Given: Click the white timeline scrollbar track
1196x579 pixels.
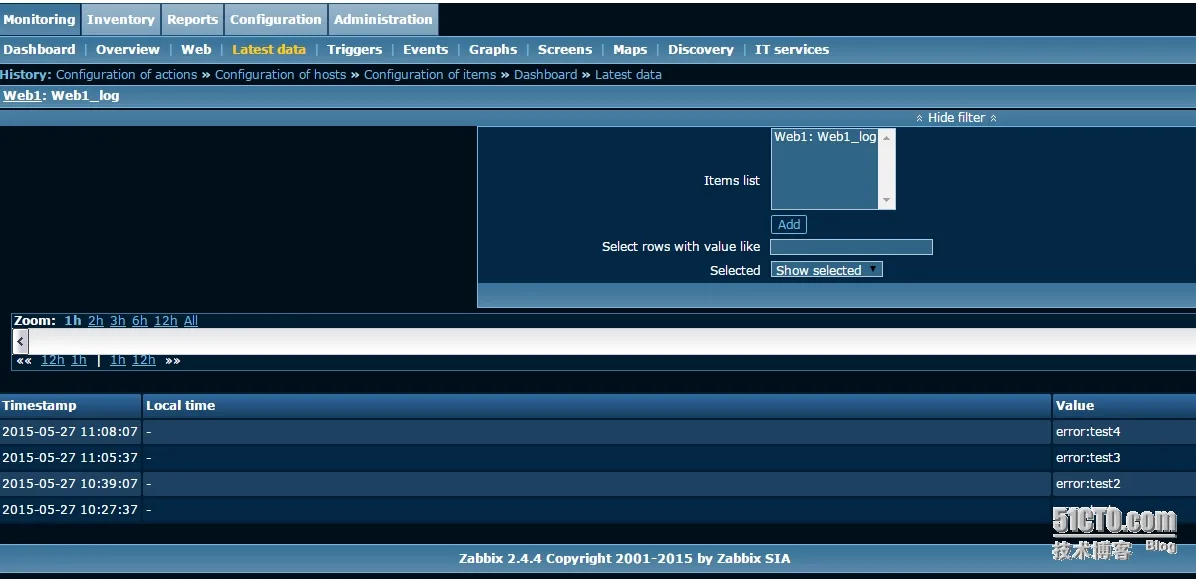Looking at the screenshot, I should pyautogui.click(x=612, y=342).
